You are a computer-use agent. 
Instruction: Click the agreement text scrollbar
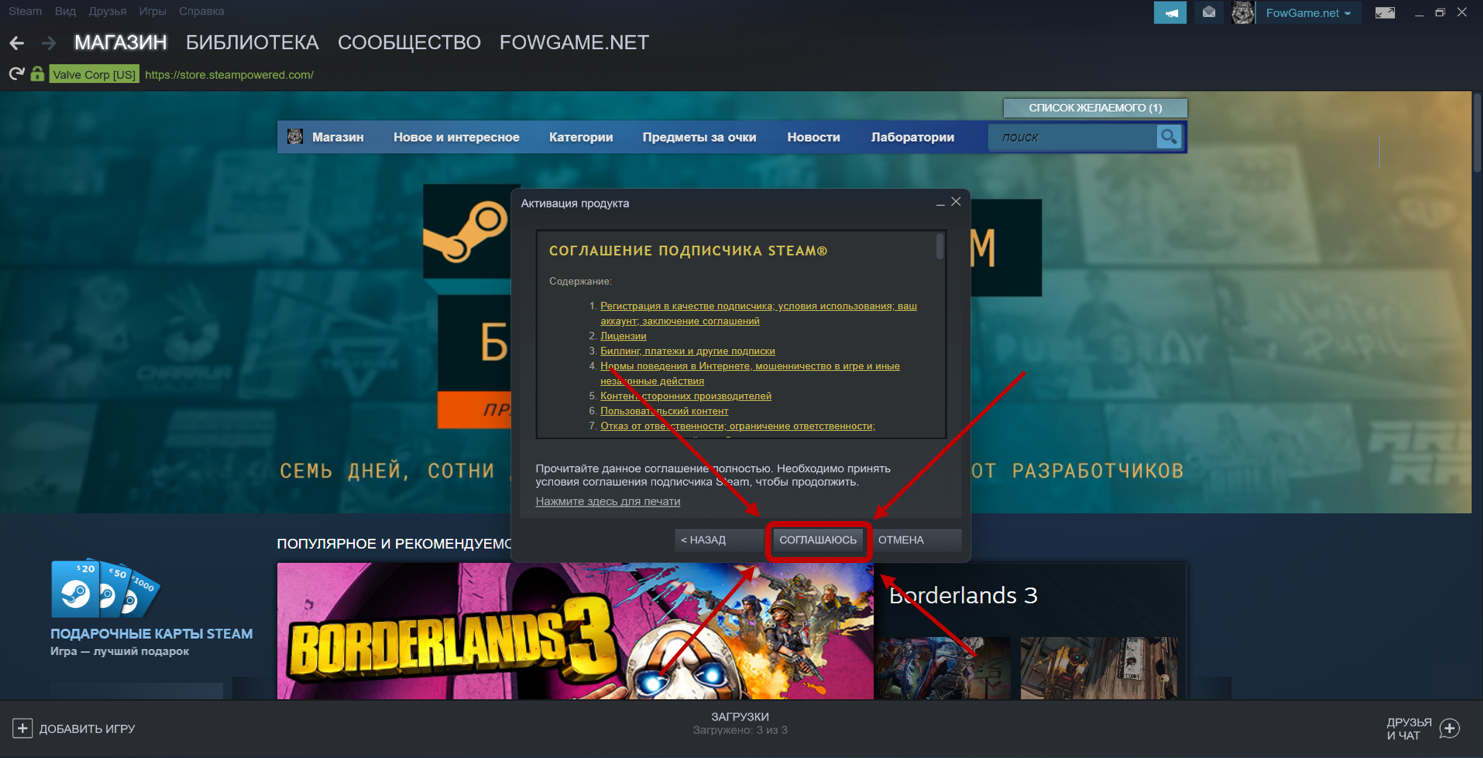940,247
